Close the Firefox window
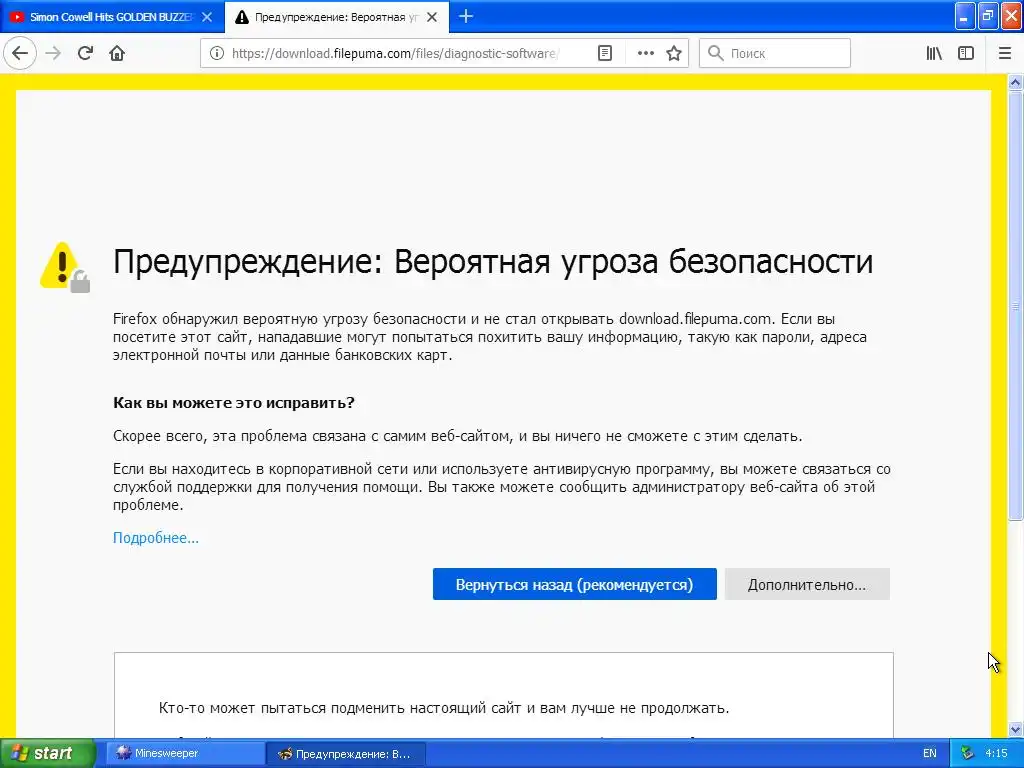 click(x=1011, y=16)
